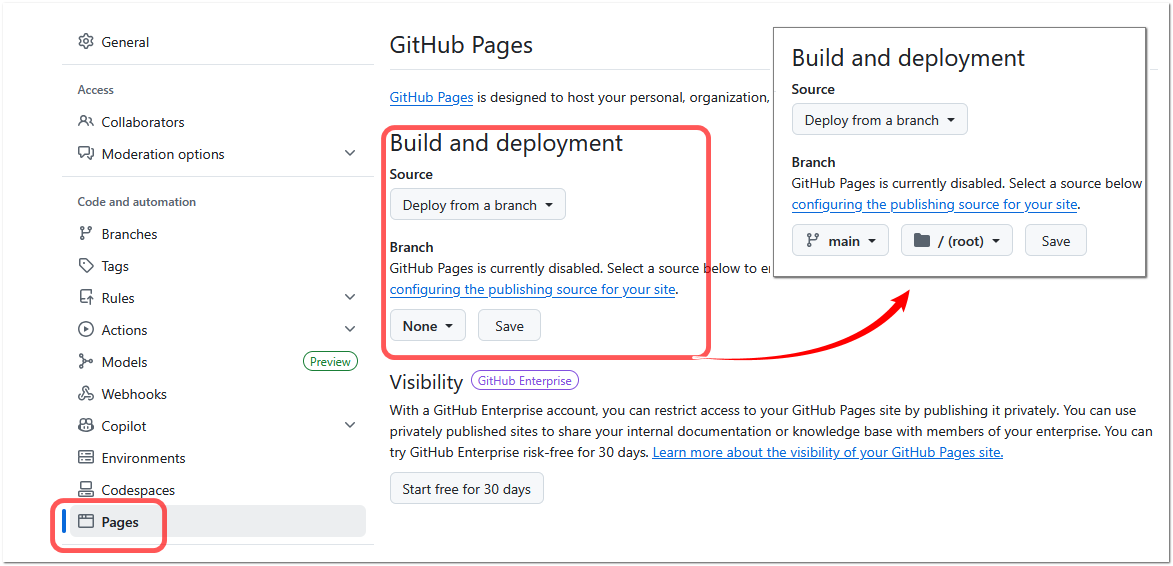
Task: Expand Moderation options chevron
Action: pyautogui.click(x=349, y=153)
